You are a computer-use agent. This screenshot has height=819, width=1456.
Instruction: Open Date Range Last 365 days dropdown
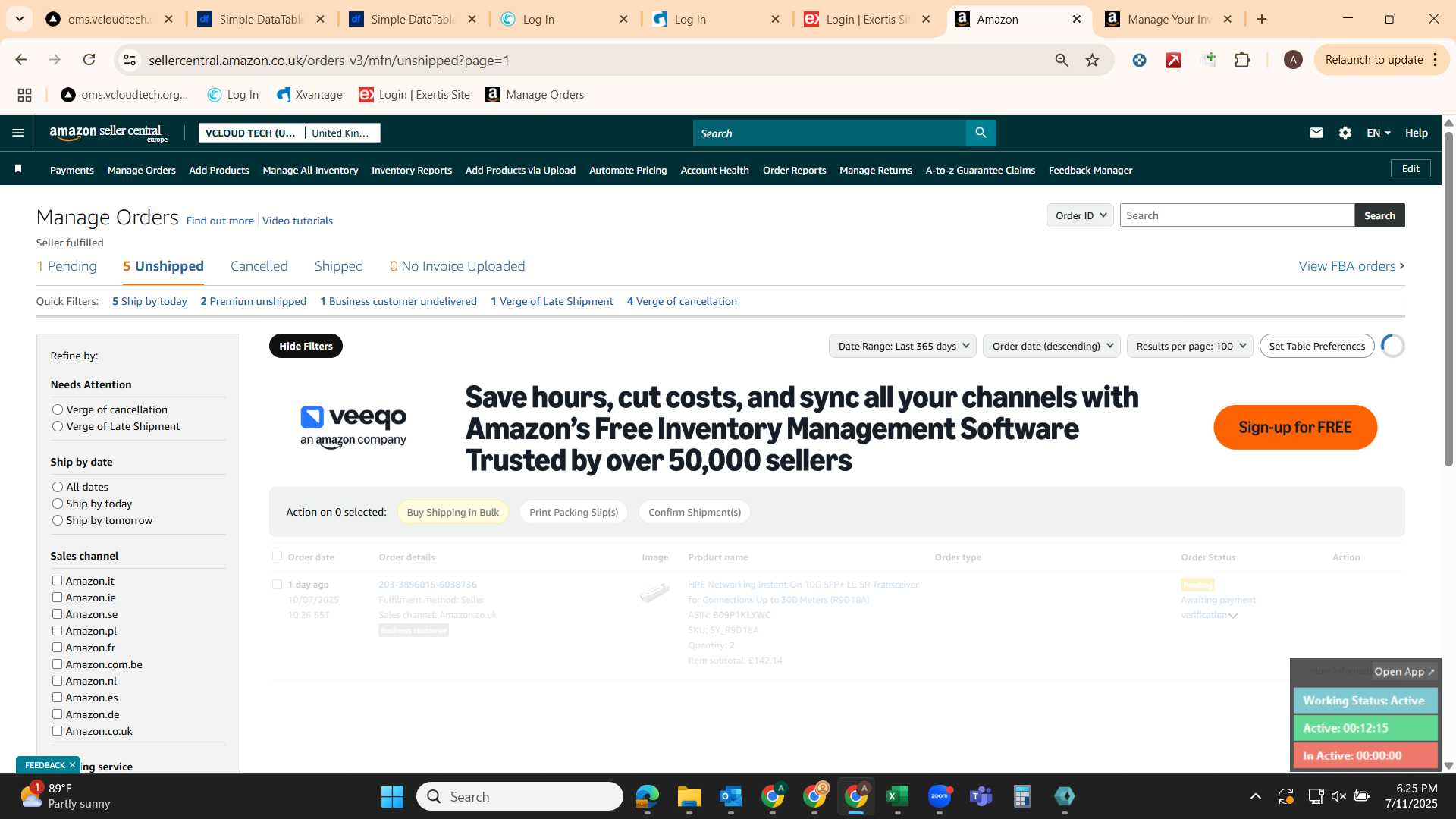(902, 346)
